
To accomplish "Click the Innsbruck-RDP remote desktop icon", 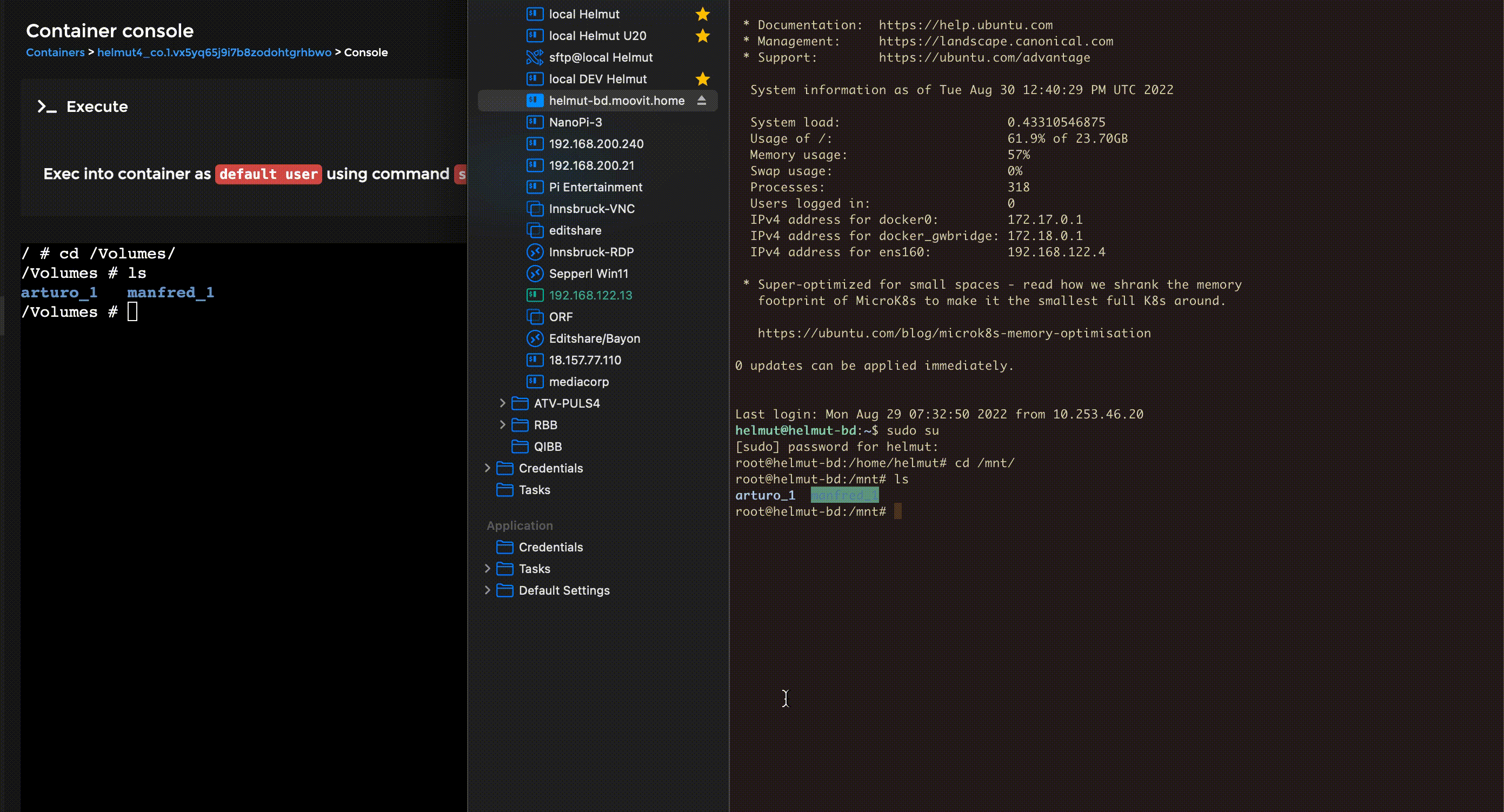I will (534, 251).
